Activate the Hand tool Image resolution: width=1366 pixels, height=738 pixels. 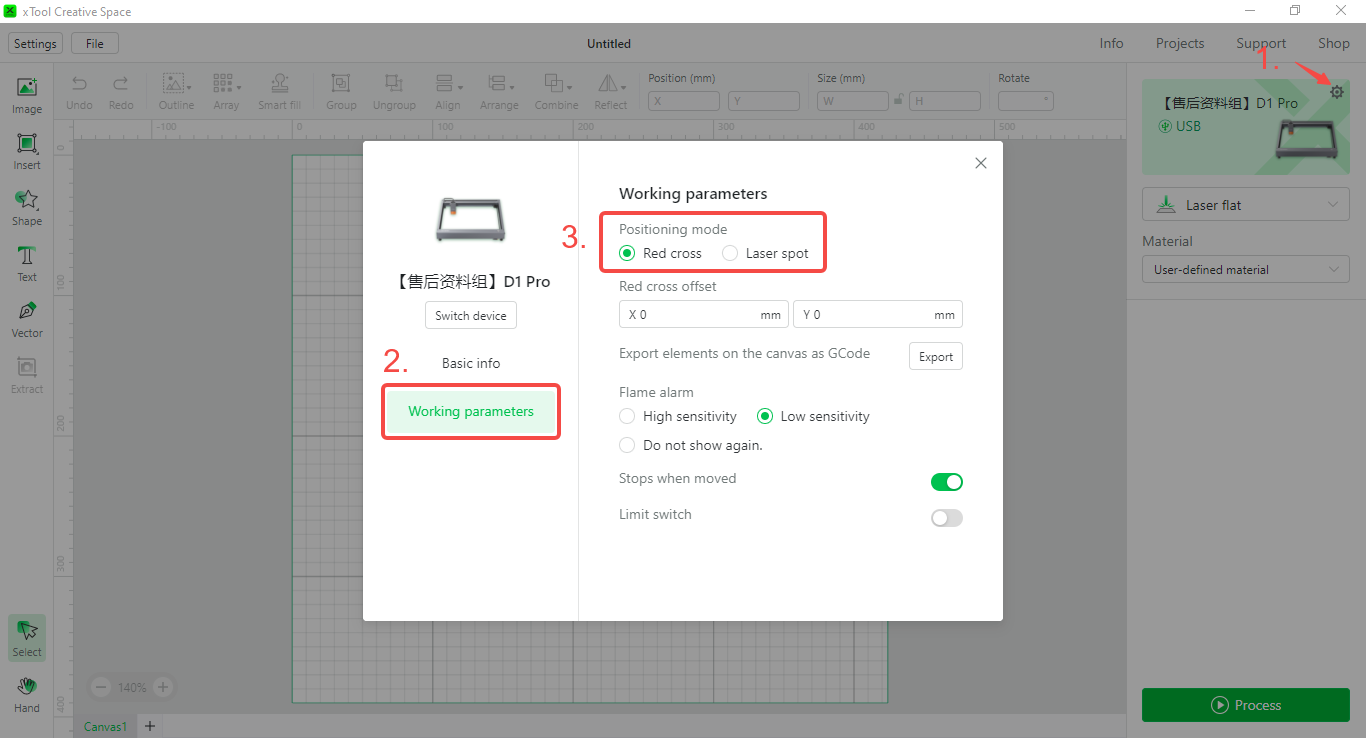tap(26, 692)
